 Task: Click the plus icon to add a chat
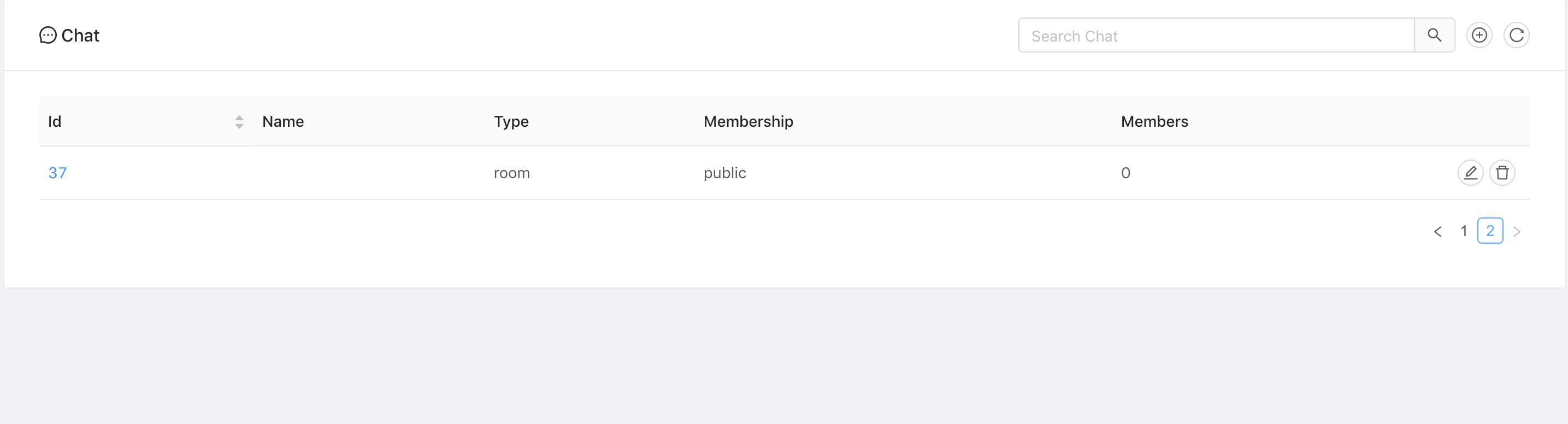pyautogui.click(x=1479, y=34)
